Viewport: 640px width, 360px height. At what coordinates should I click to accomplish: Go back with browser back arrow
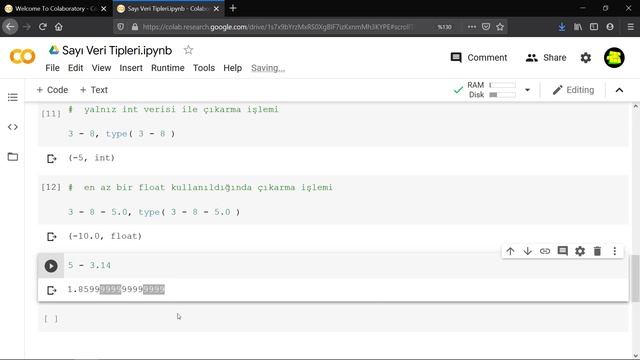[10, 27]
